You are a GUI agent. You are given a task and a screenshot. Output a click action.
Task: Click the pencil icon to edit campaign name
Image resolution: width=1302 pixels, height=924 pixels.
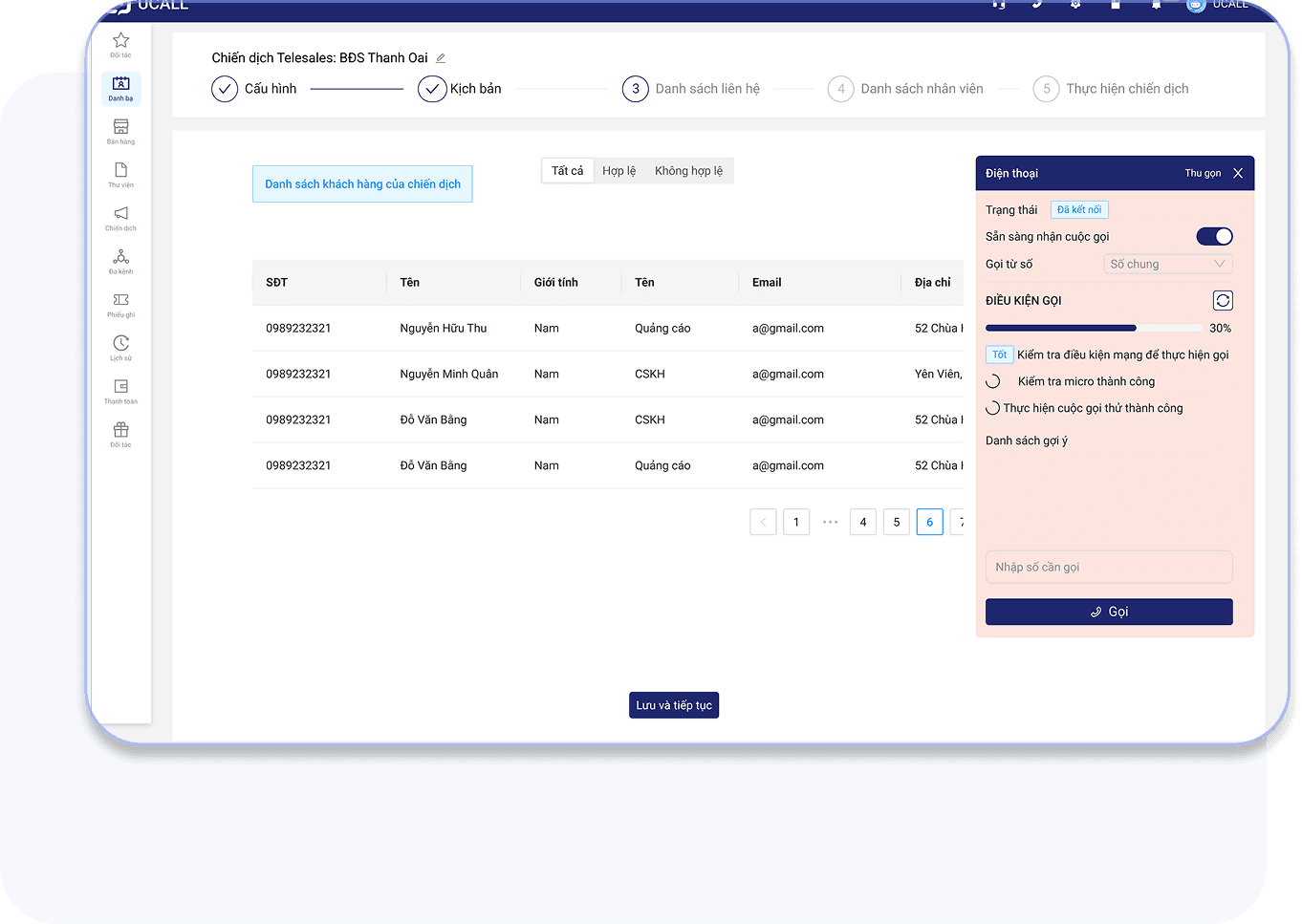click(x=441, y=58)
